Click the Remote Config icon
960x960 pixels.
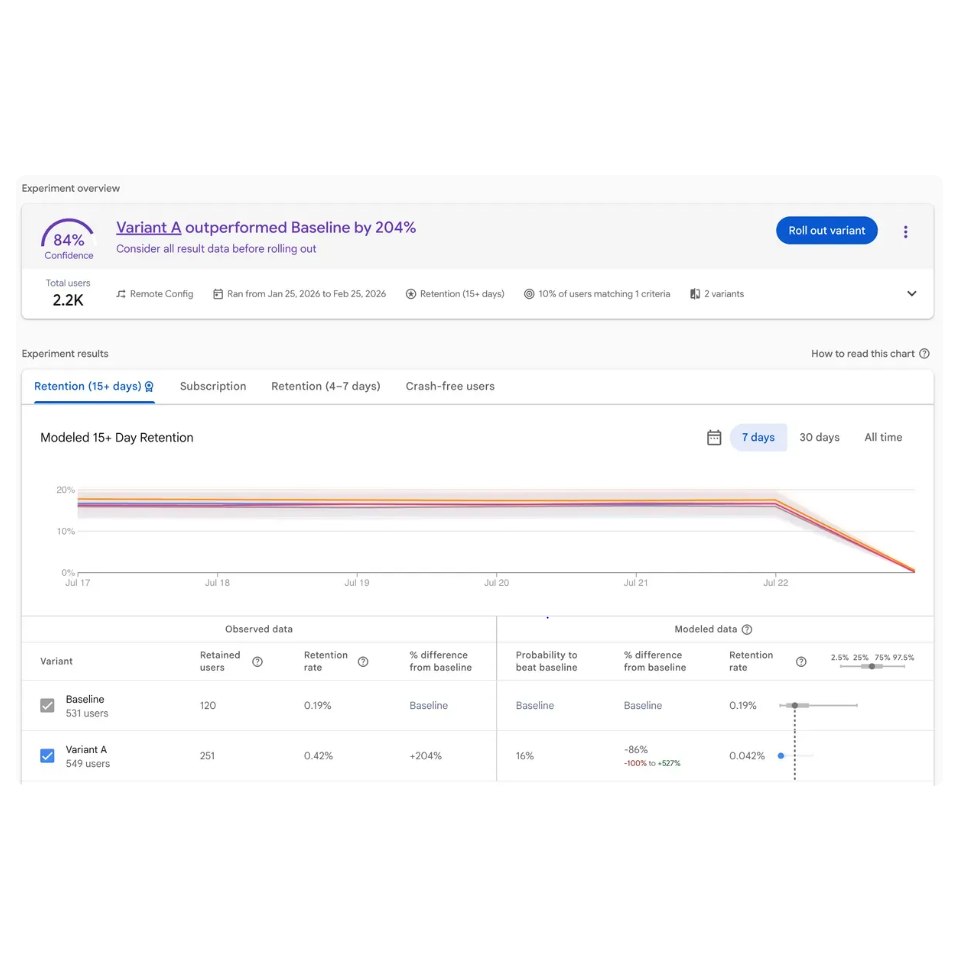pyautogui.click(x=121, y=294)
